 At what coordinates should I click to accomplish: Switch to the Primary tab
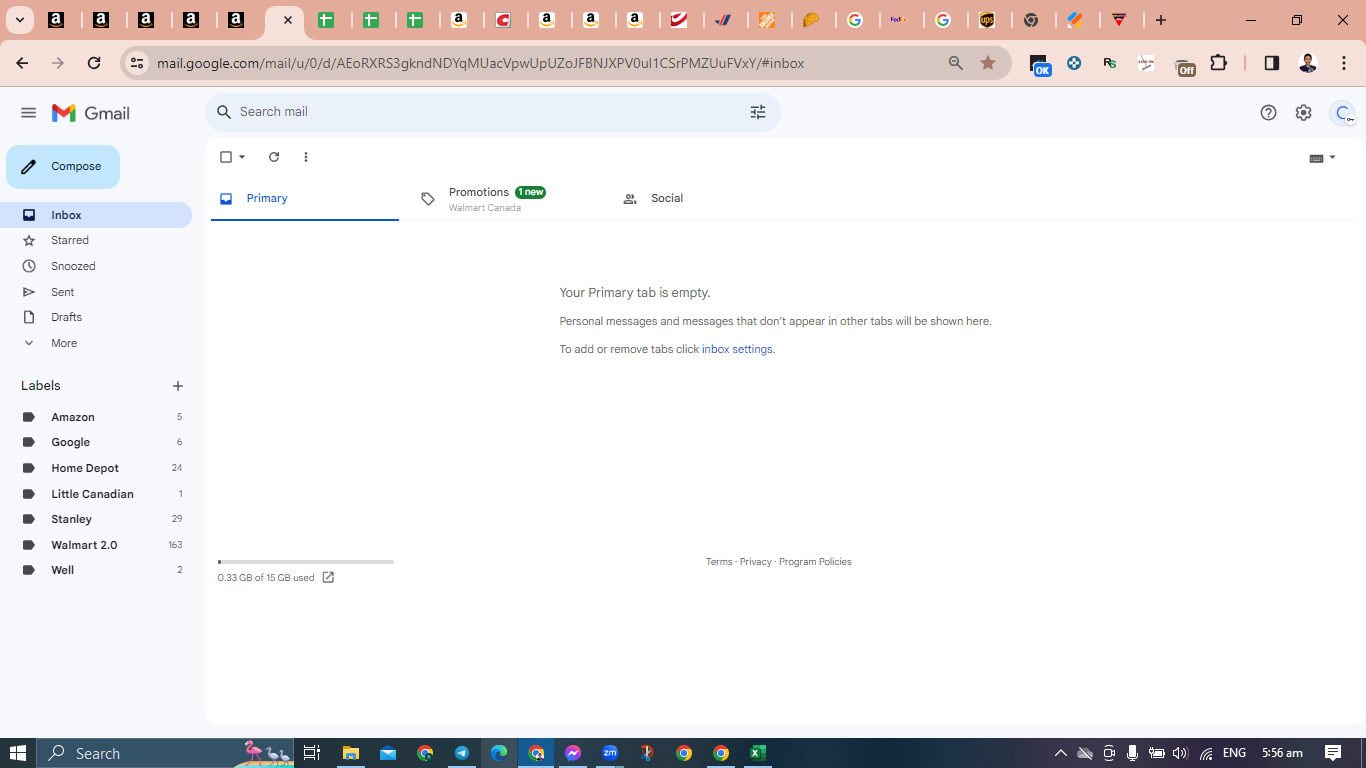pyautogui.click(x=305, y=198)
